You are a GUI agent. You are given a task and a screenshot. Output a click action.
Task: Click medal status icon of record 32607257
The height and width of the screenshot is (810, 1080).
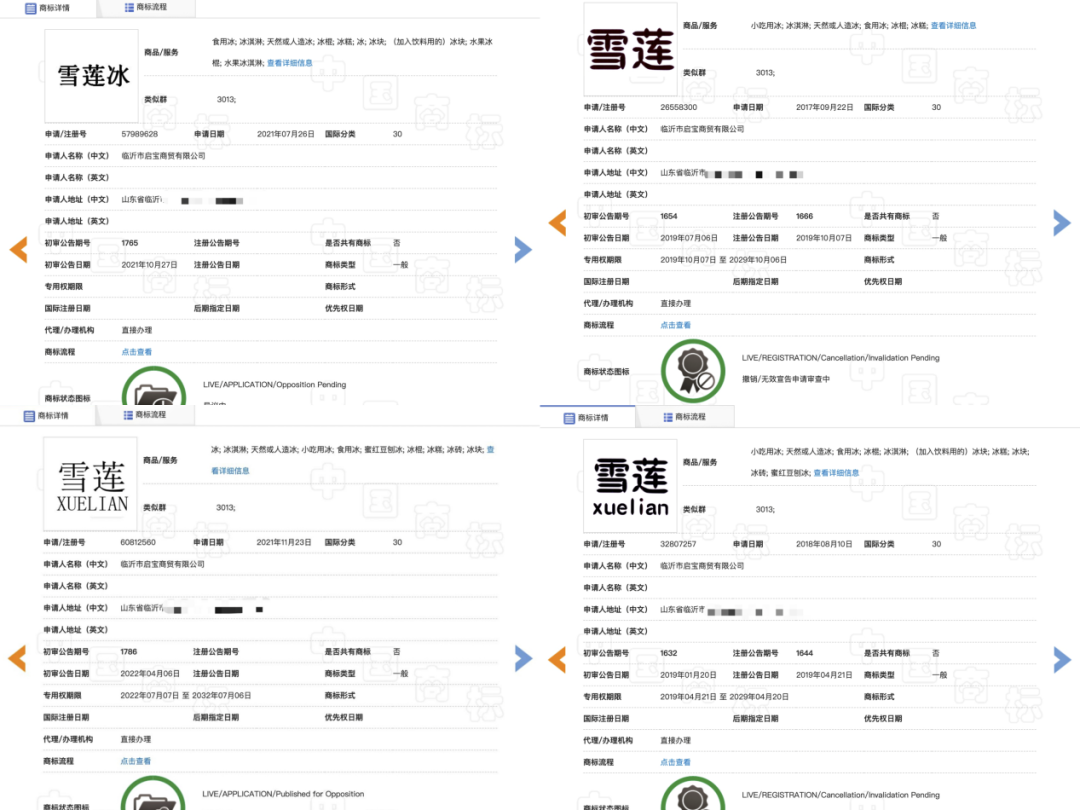[x=693, y=793]
